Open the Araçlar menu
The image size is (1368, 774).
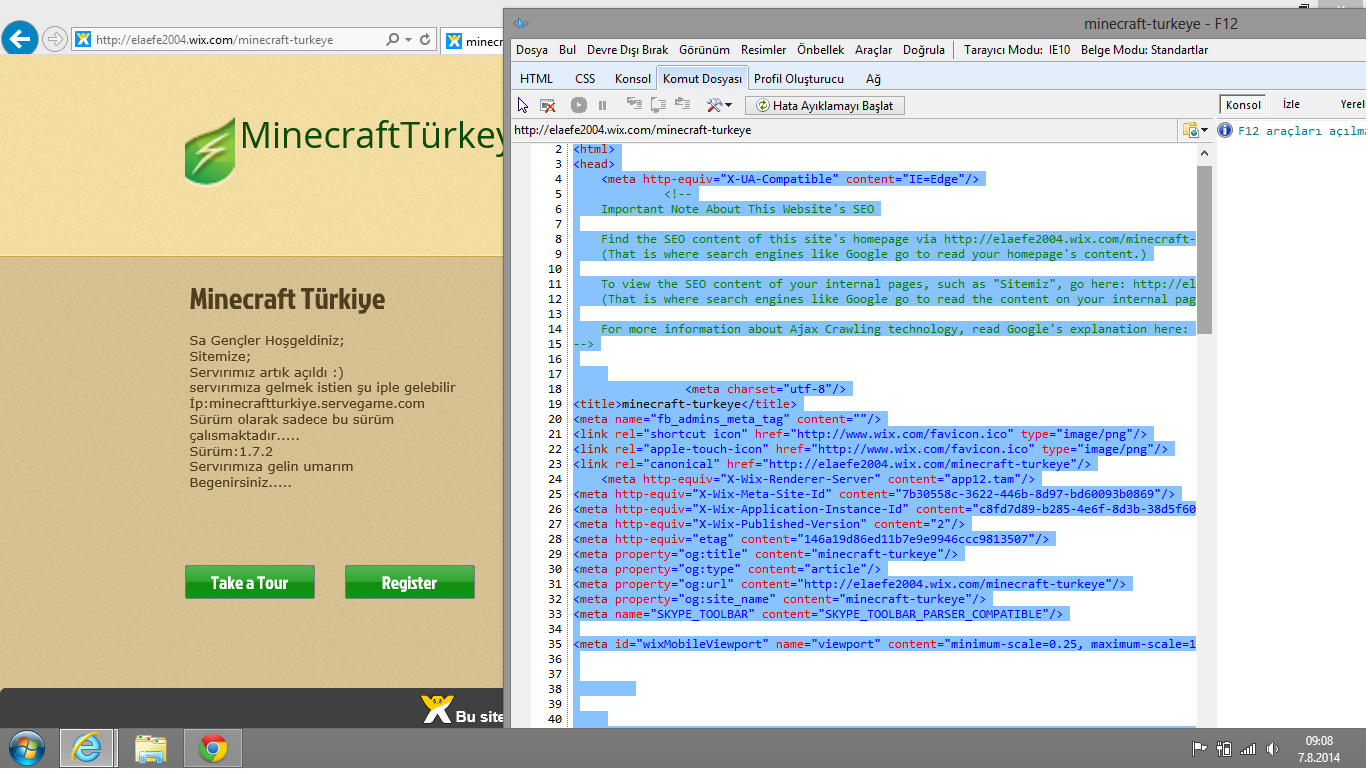coord(873,50)
